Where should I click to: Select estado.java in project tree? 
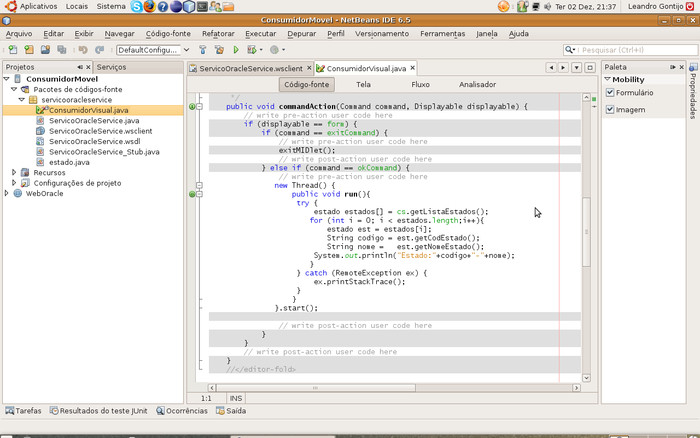(x=69, y=162)
